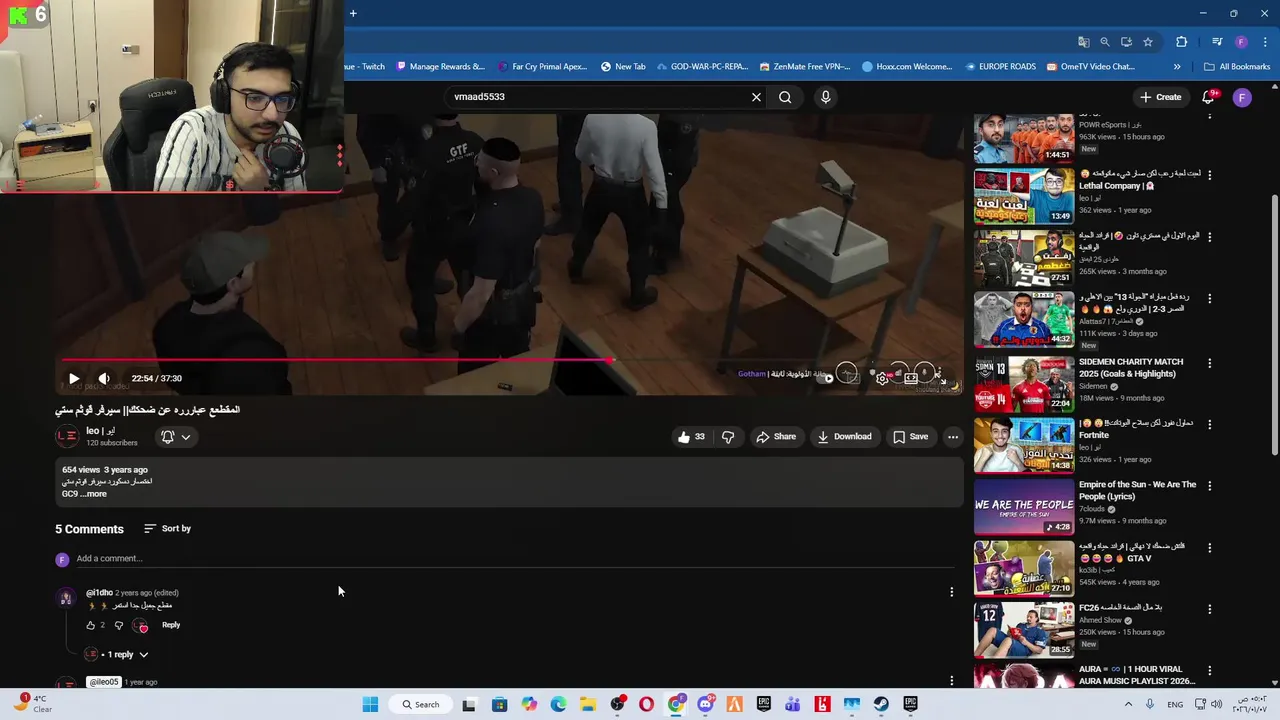Mute the video with the speaker icon
1280x720 pixels.
point(103,379)
